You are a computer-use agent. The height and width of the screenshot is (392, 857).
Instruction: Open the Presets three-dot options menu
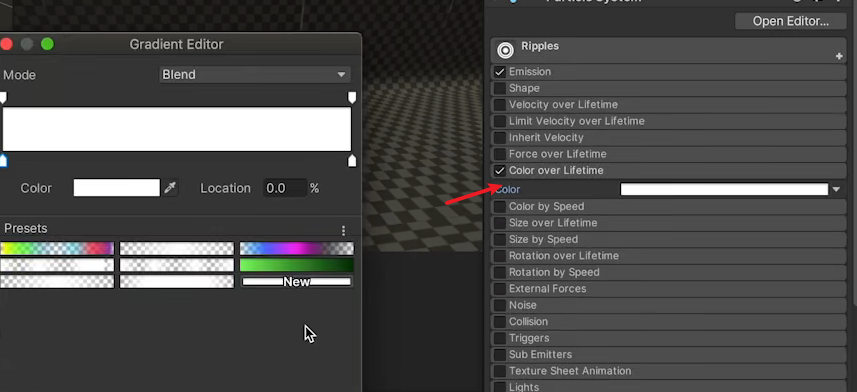[x=343, y=230]
